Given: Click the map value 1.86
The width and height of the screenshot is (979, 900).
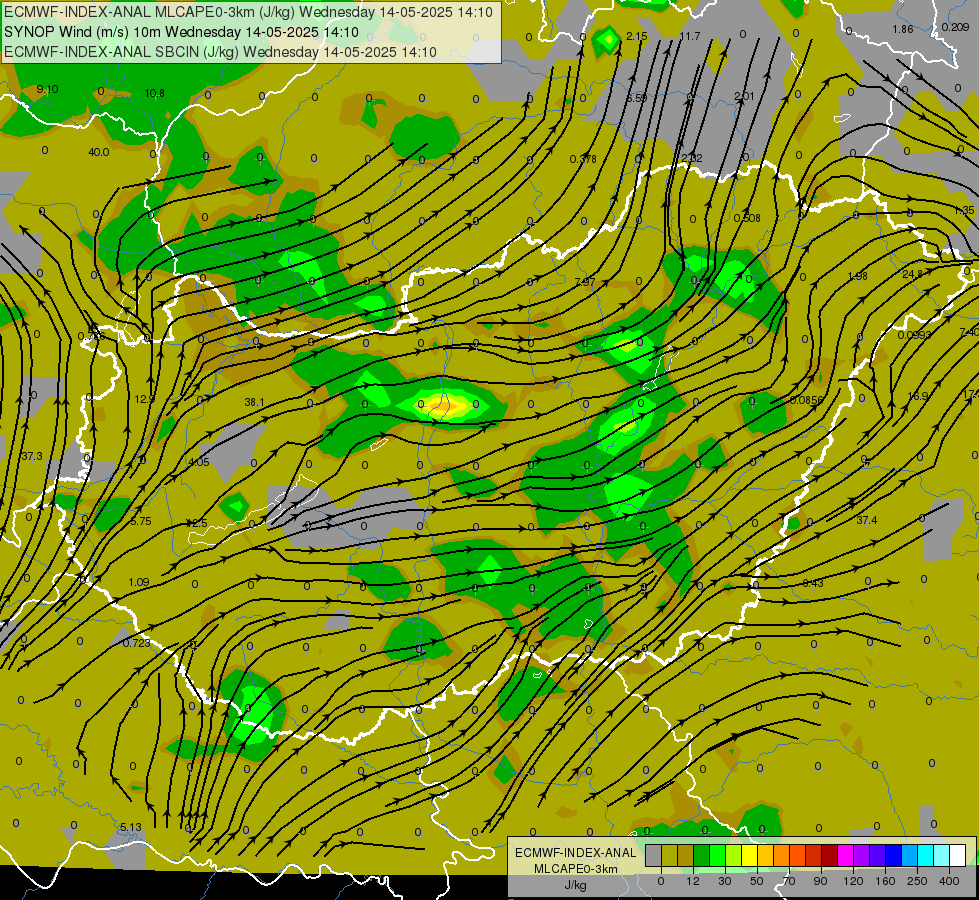Looking at the screenshot, I should click(x=903, y=29).
